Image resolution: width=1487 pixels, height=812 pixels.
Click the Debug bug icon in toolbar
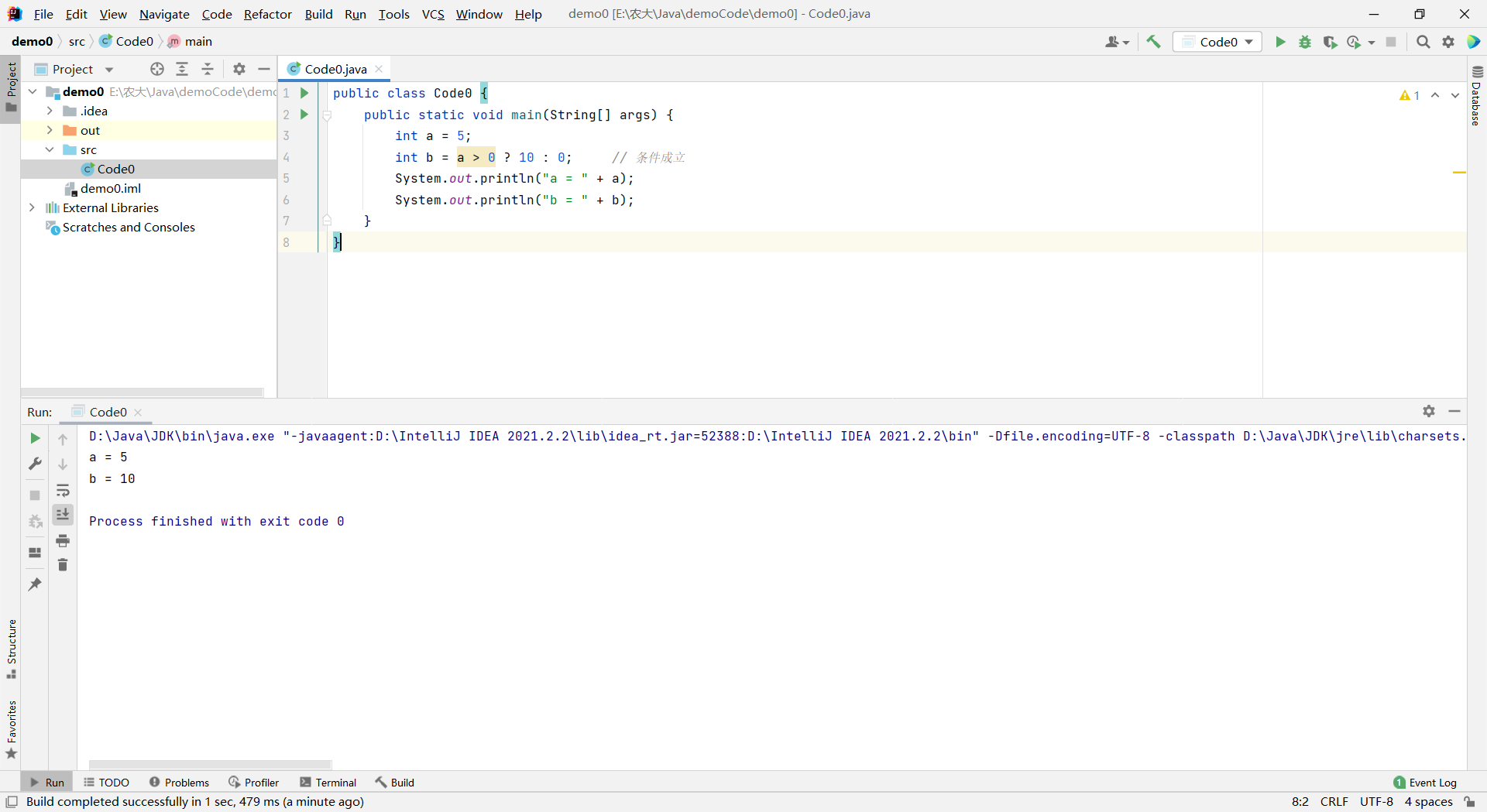click(x=1305, y=42)
